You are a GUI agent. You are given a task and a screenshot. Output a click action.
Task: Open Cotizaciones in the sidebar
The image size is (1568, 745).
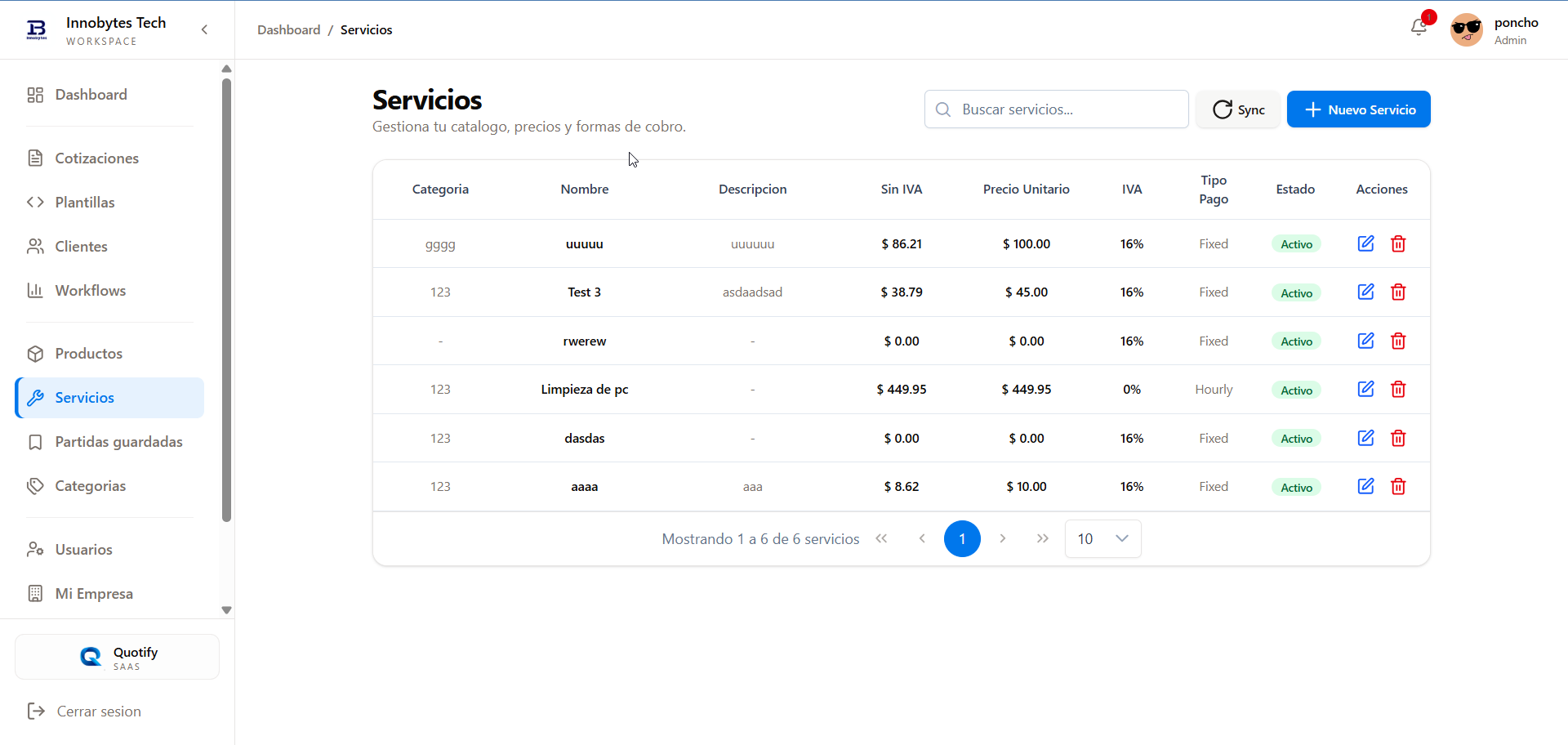point(109,158)
